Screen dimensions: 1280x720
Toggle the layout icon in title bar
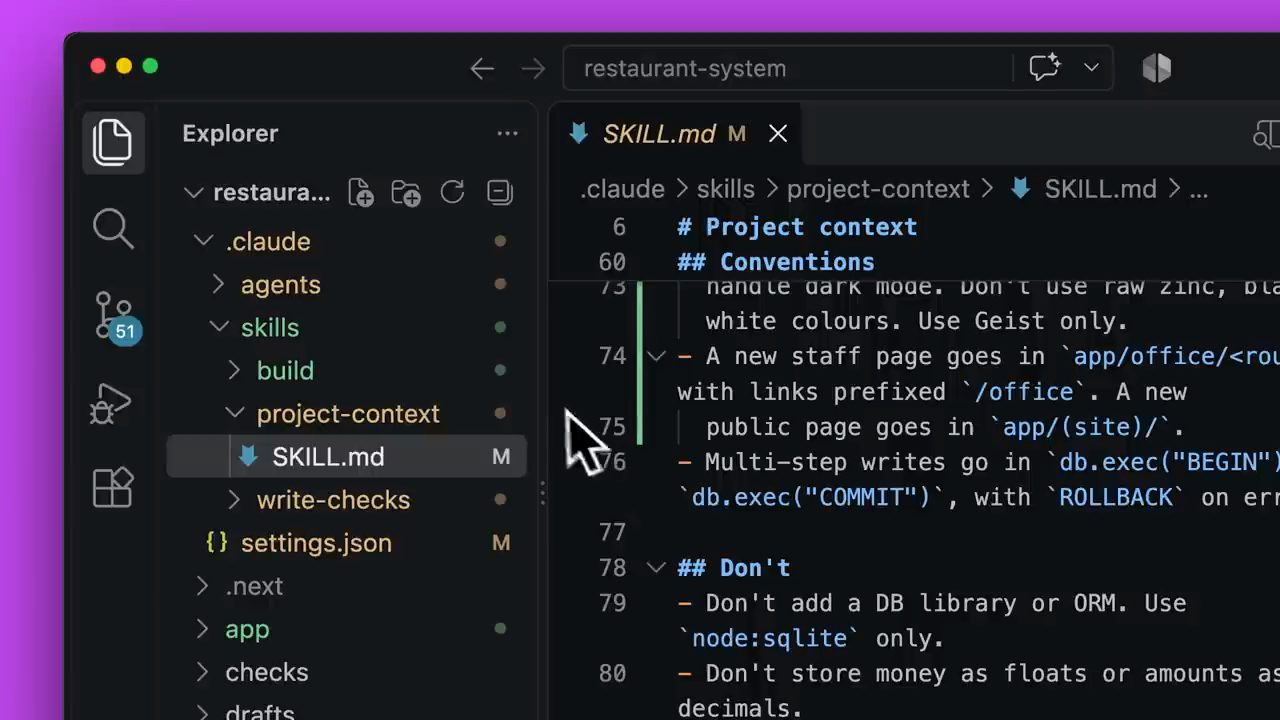tap(1157, 68)
